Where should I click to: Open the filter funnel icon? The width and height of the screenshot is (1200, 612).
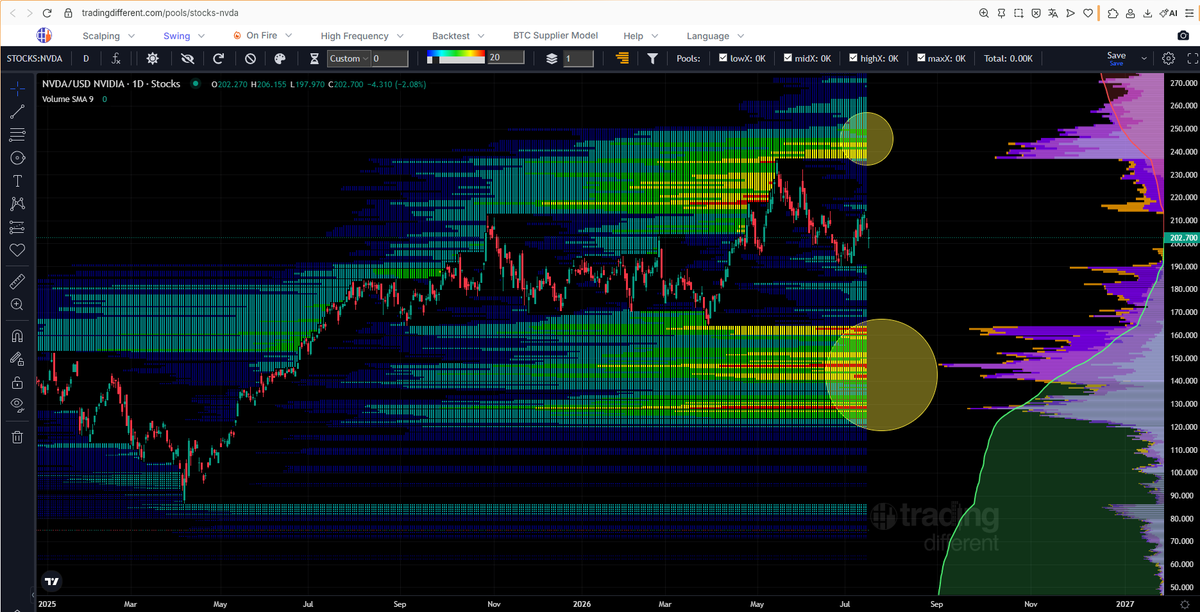(x=653, y=59)
